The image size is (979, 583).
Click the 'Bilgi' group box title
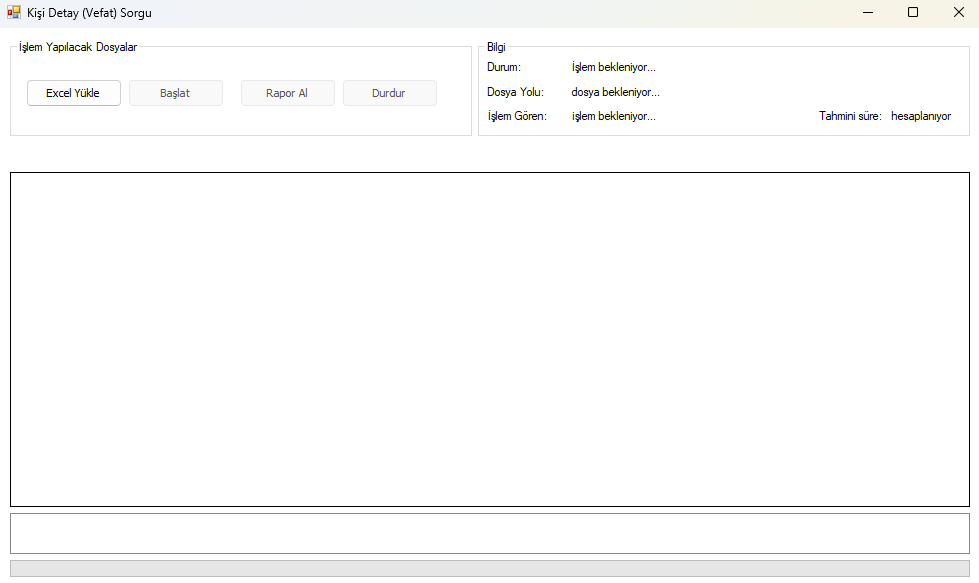496,47
